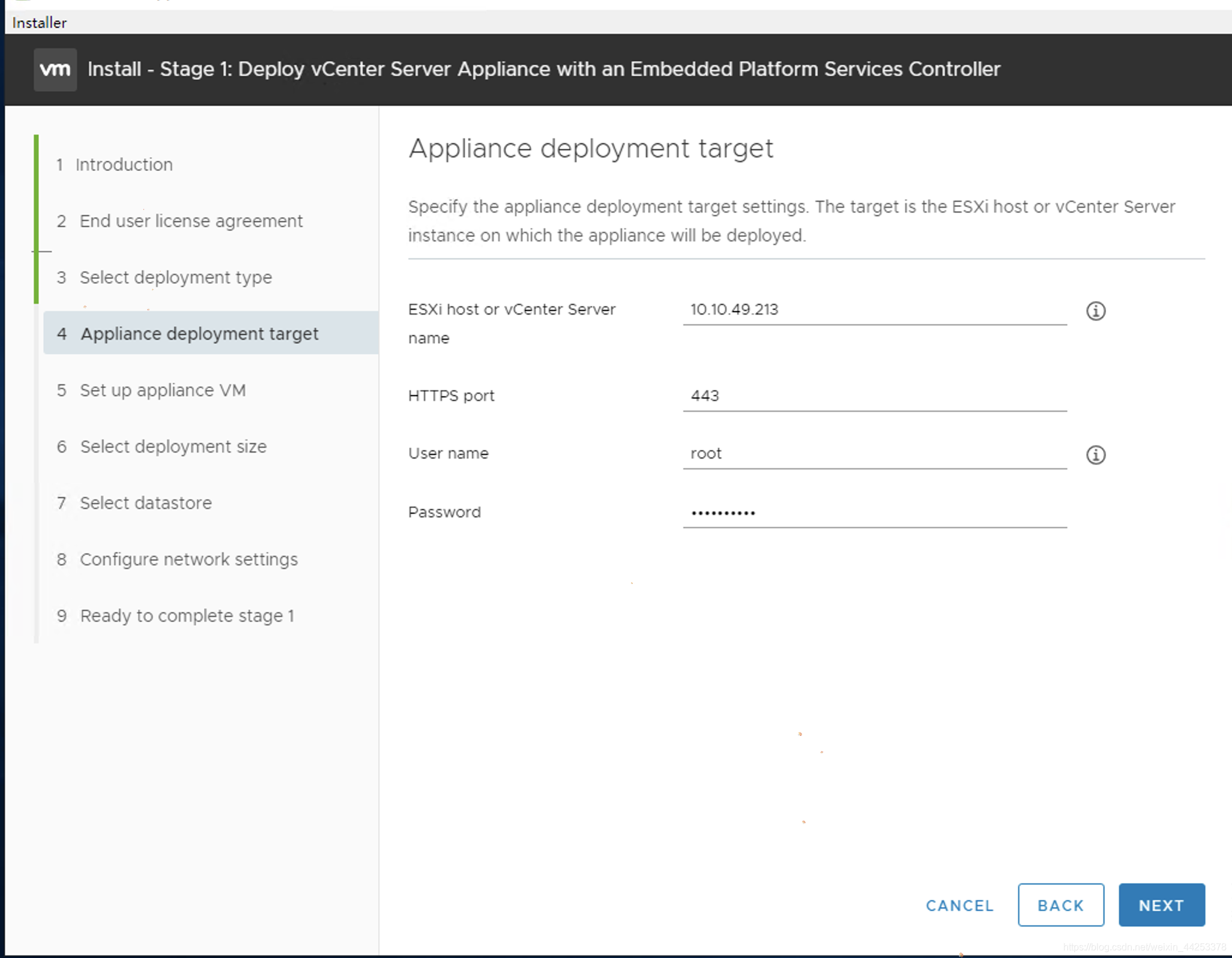Click the VMware vm logo icon
Screen dimensions: 1232x958
click(x=55, y=69)
